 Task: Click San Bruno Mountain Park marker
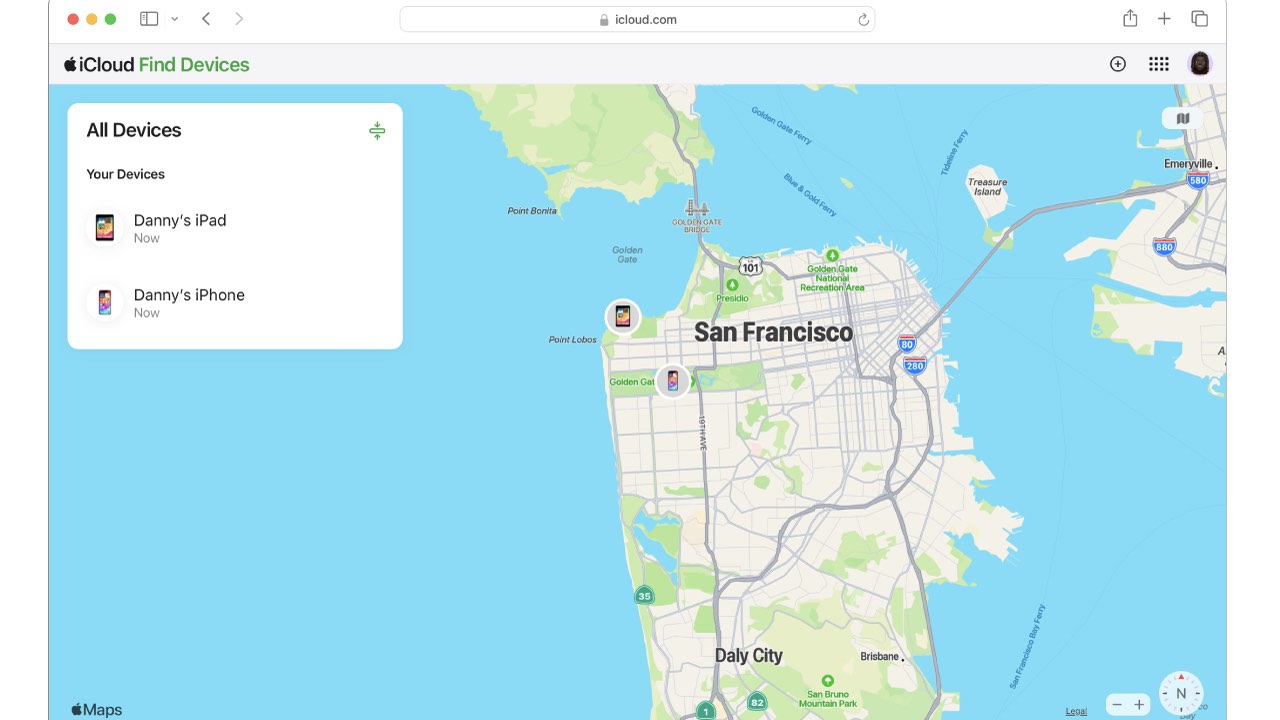click(827, 680)
